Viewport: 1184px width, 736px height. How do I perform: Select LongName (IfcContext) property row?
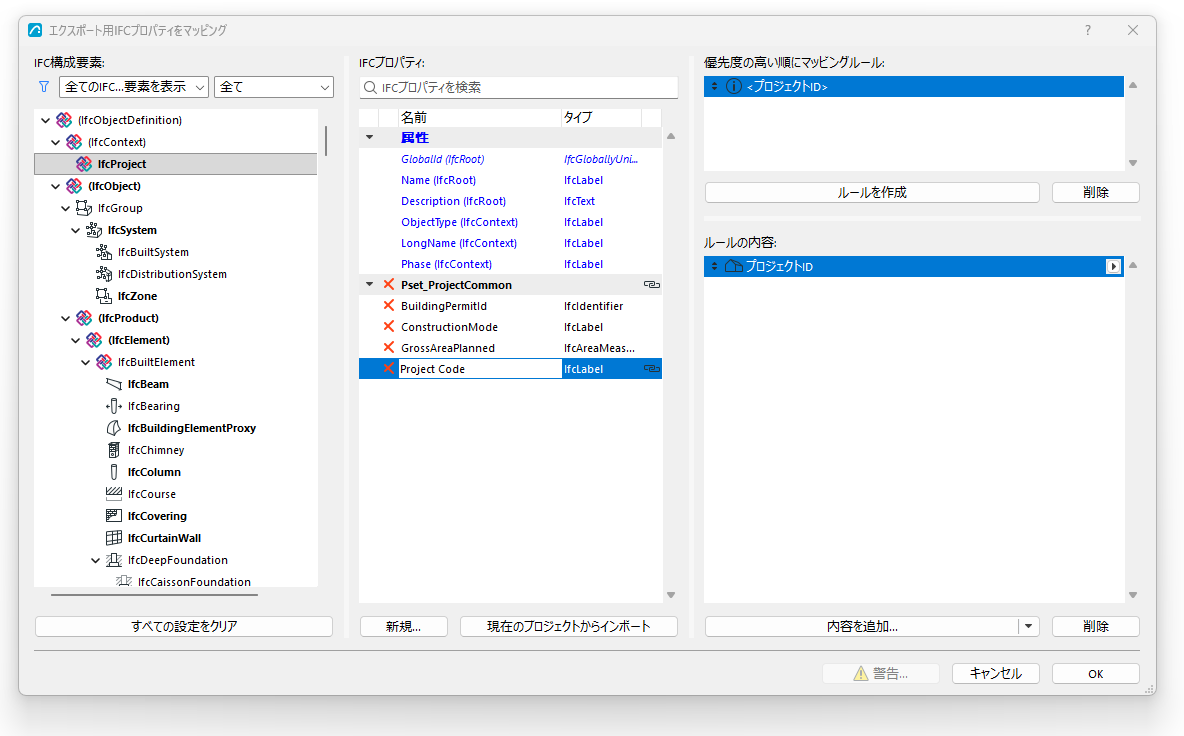click(x=510, y=243)
